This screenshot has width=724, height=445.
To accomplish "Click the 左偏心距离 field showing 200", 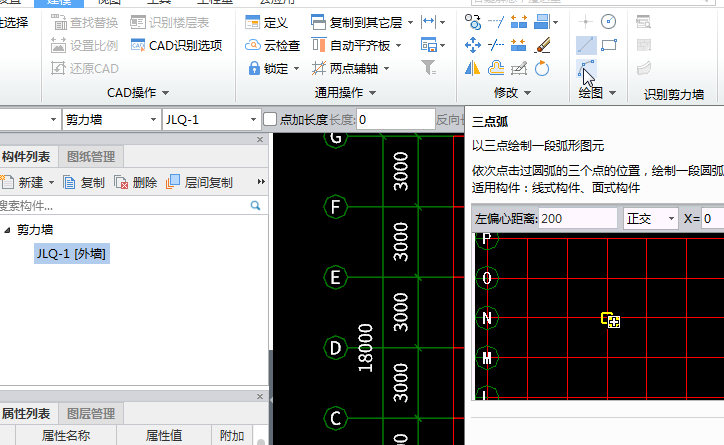I will coord(578,218).
